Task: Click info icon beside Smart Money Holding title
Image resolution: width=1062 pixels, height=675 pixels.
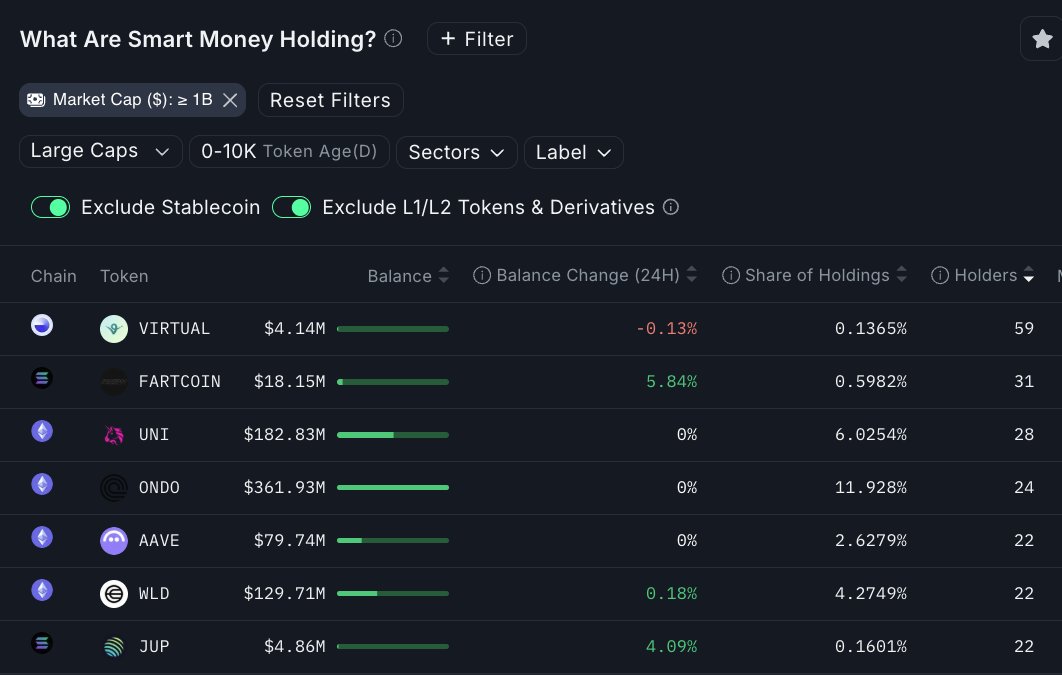Action: point(393,38)
